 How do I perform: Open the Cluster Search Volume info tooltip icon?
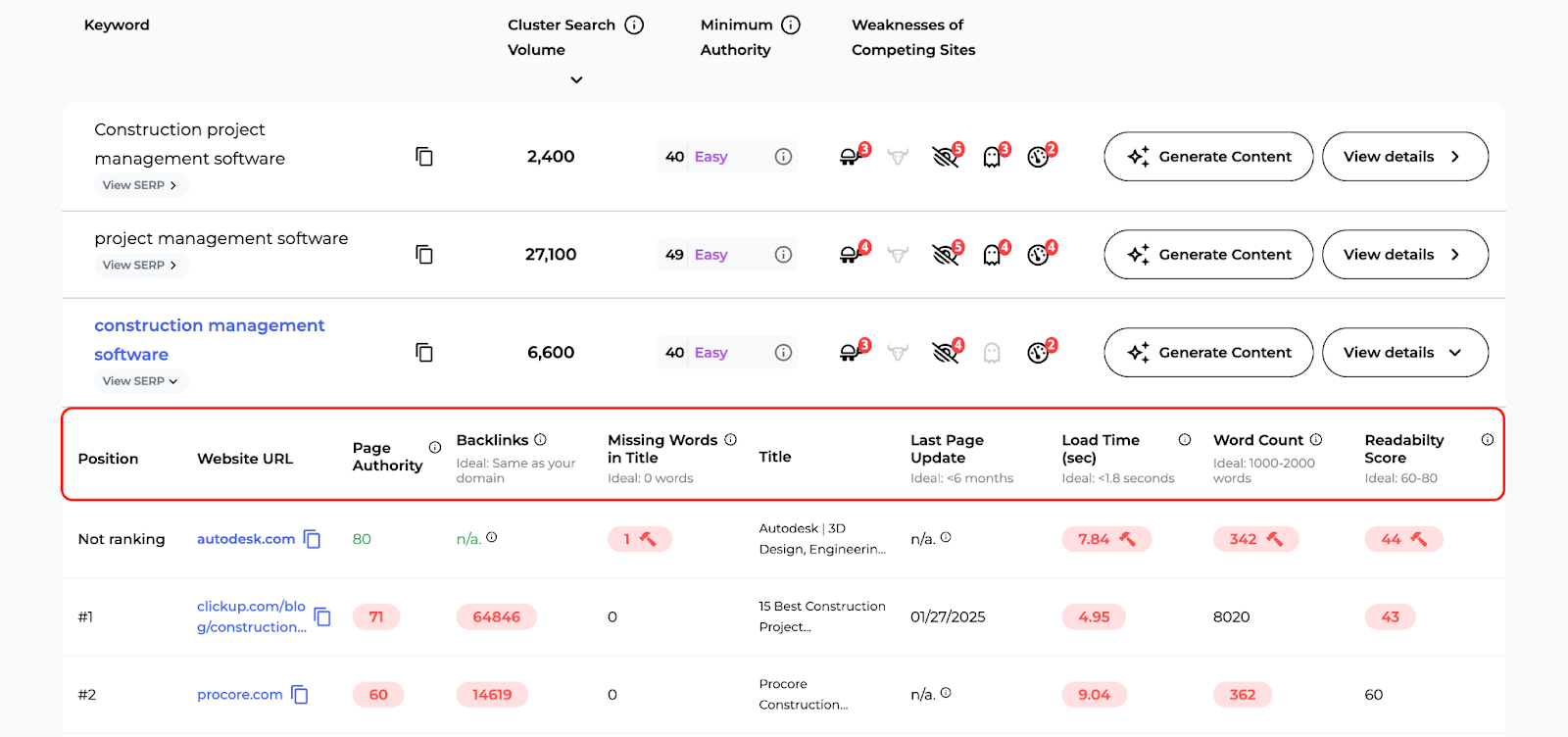(x=633, y=25)
